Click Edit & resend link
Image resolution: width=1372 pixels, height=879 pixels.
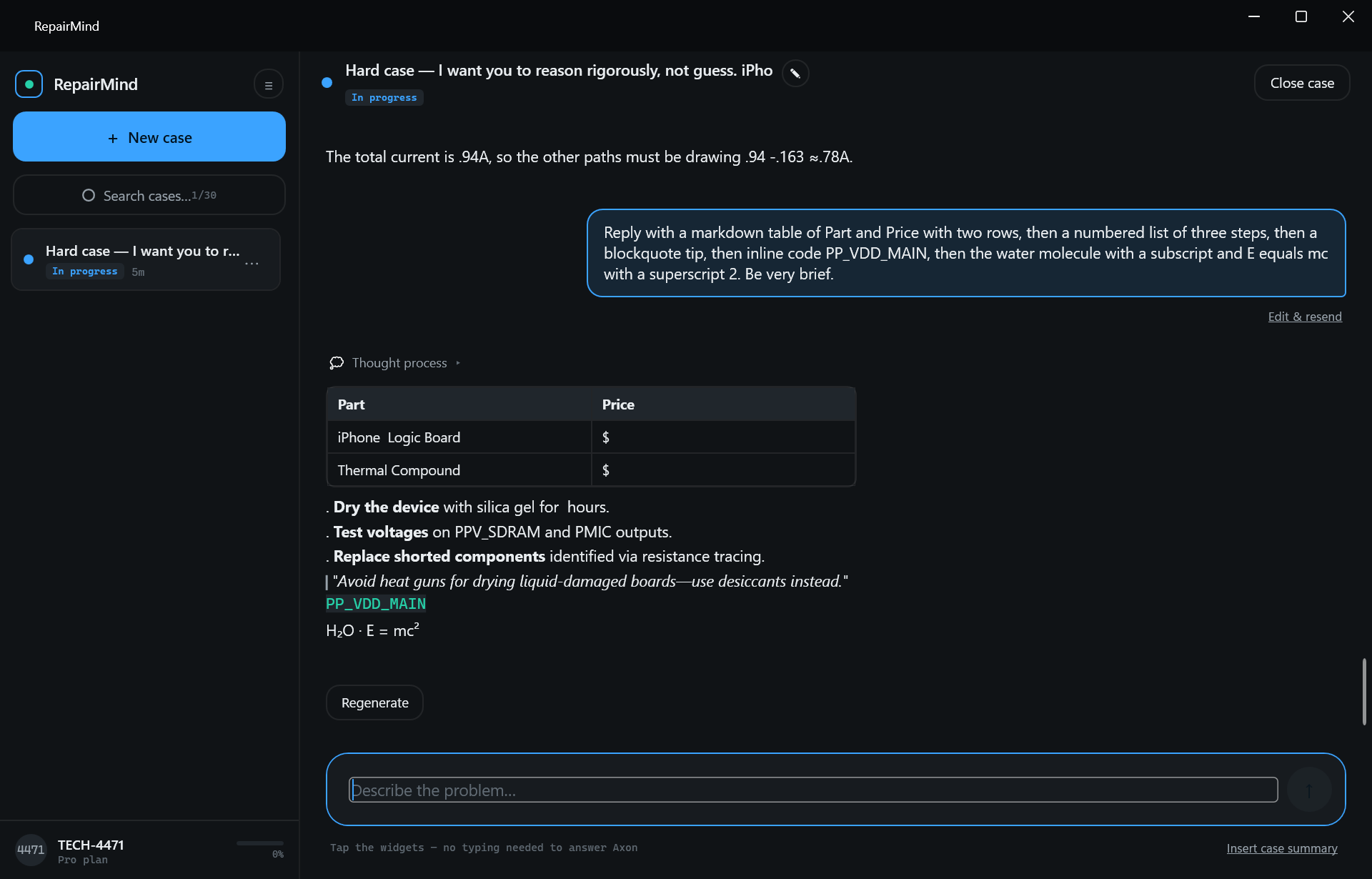point(1305,317)
